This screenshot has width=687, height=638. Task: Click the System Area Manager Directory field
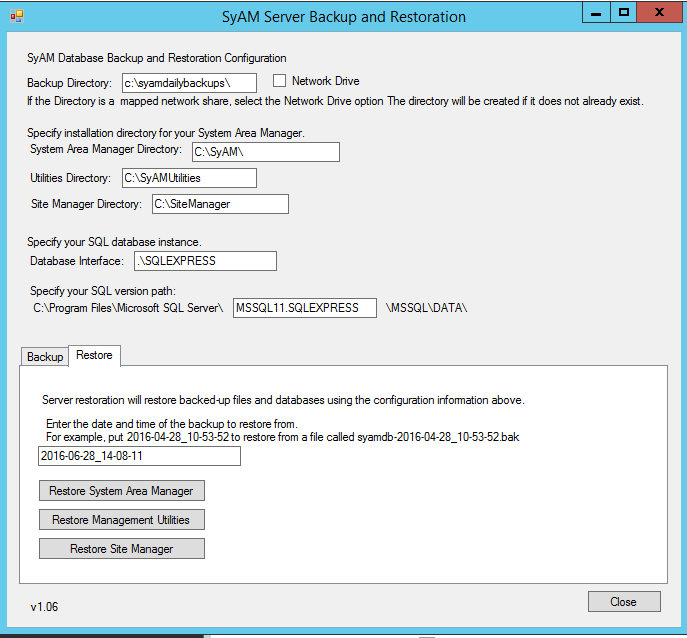(265, 152)
